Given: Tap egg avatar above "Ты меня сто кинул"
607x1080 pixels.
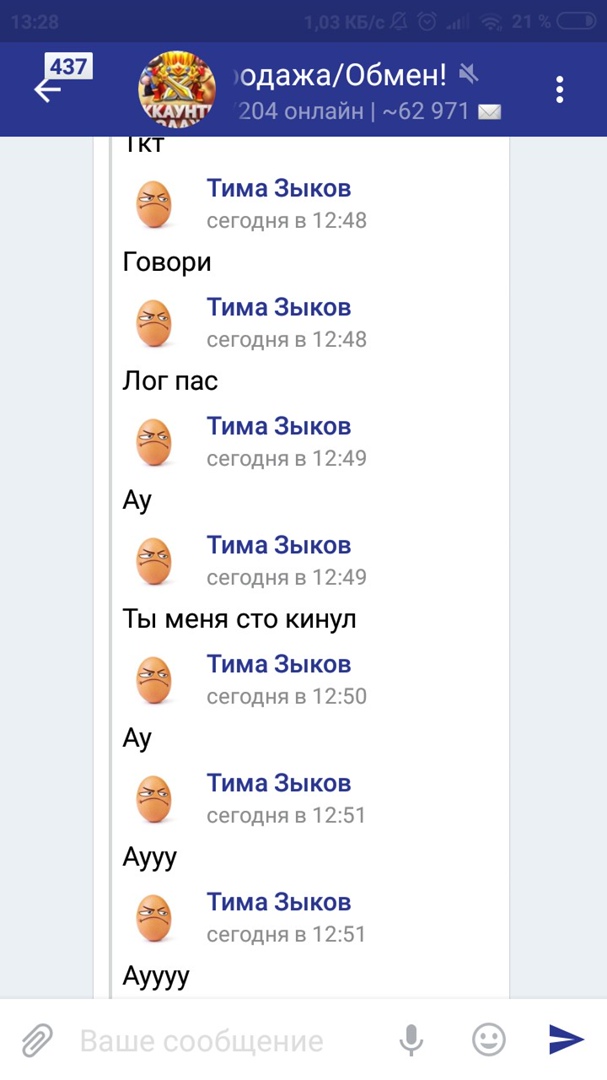Looking at the screenshot, I should pyautogui.click(x=154, y=561).
